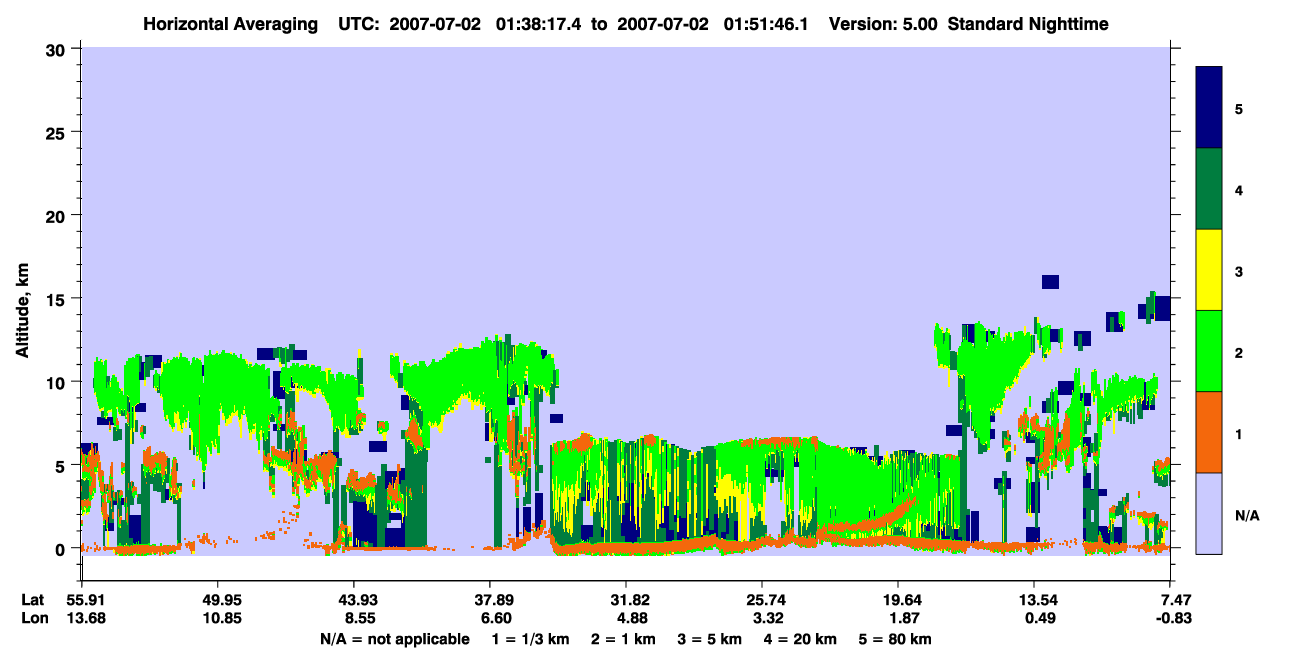Click the 'Lat' row label
Viewport: 1300px width, 667px height.
coord(33,600)
